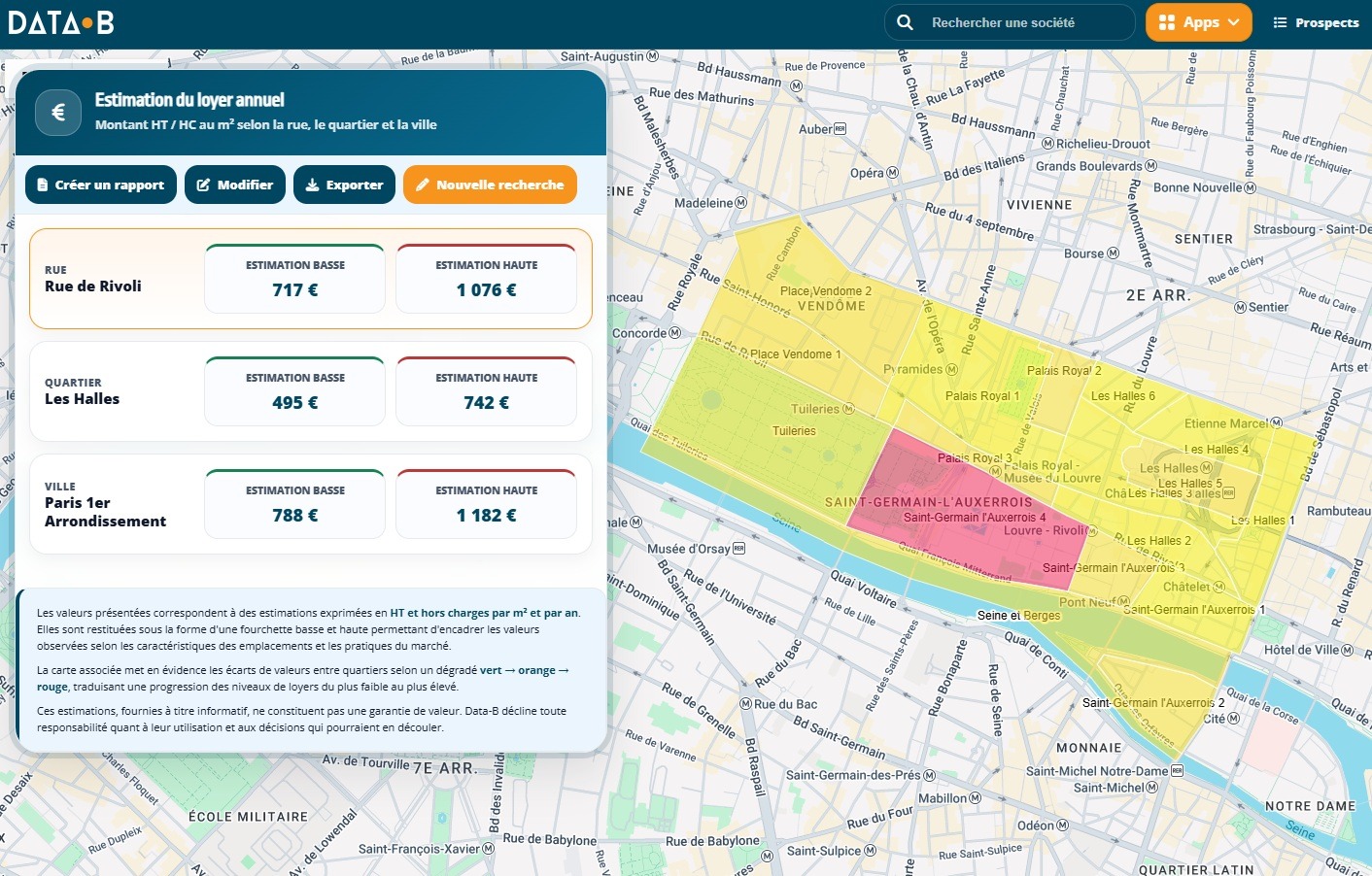Click the Etienne Marcel metro marker
Viewport: 1372px width, 876px height.
point(1277,423)
